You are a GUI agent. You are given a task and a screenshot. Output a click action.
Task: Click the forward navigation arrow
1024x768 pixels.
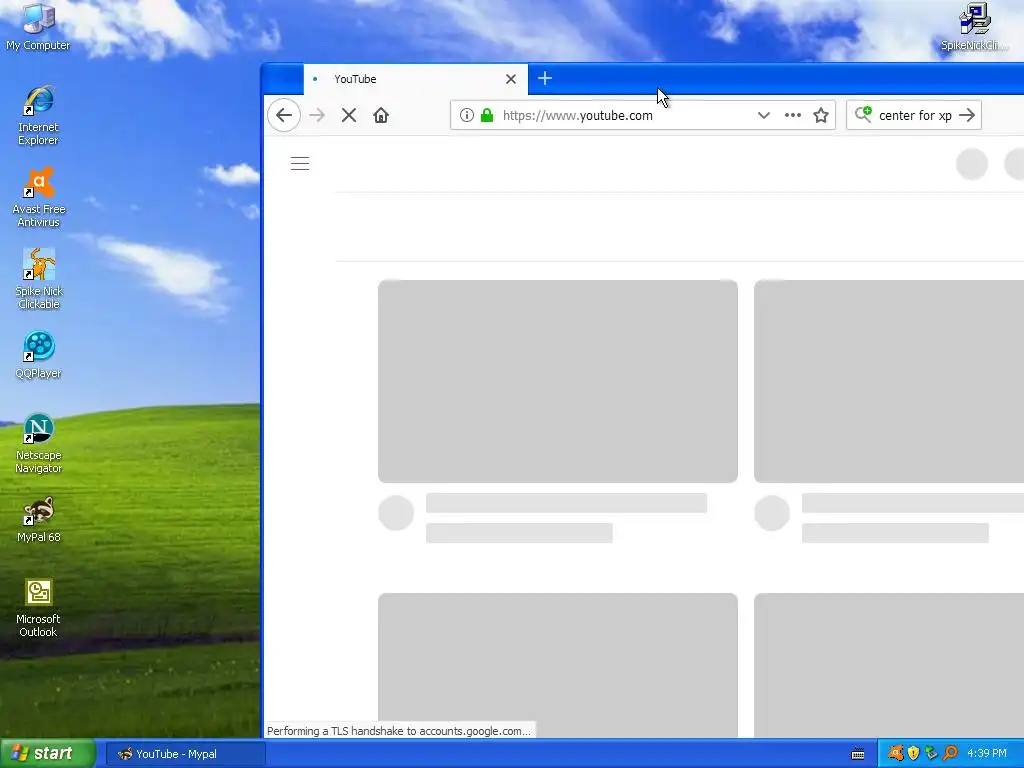pos(317,116)
